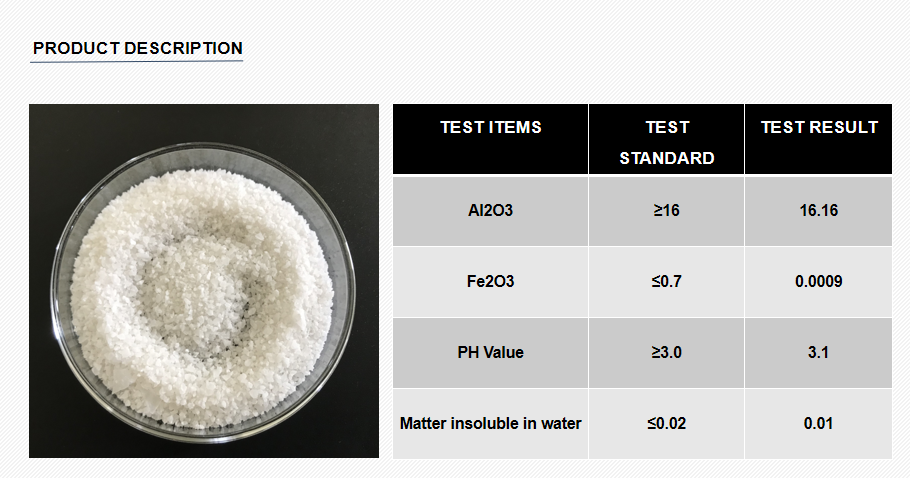Click the ≥16 standard cell
The height and width of the screenshot is (478, 910).
(666, 211)
